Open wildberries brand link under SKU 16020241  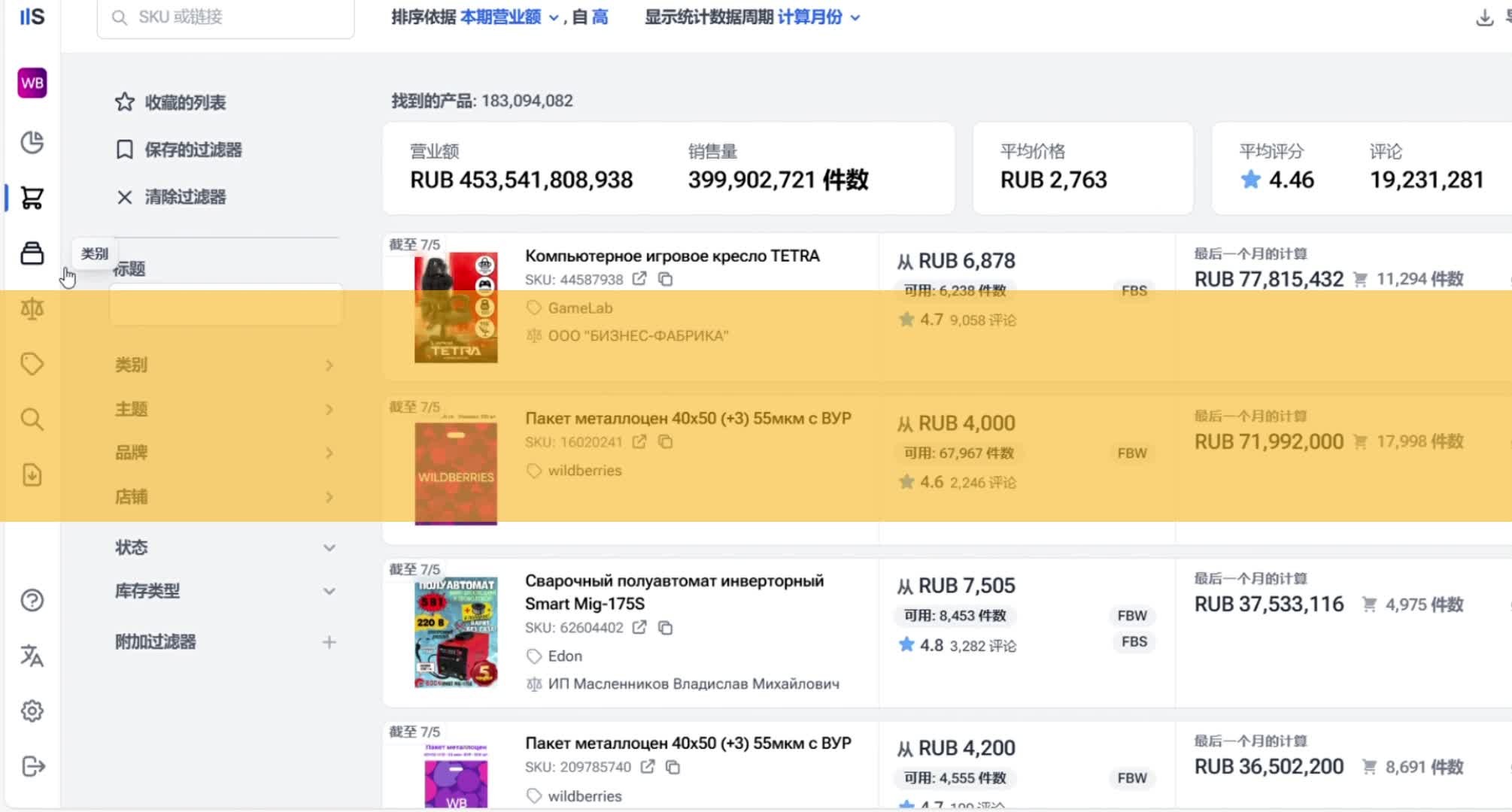pyautogui.click(x=584, y=470)
